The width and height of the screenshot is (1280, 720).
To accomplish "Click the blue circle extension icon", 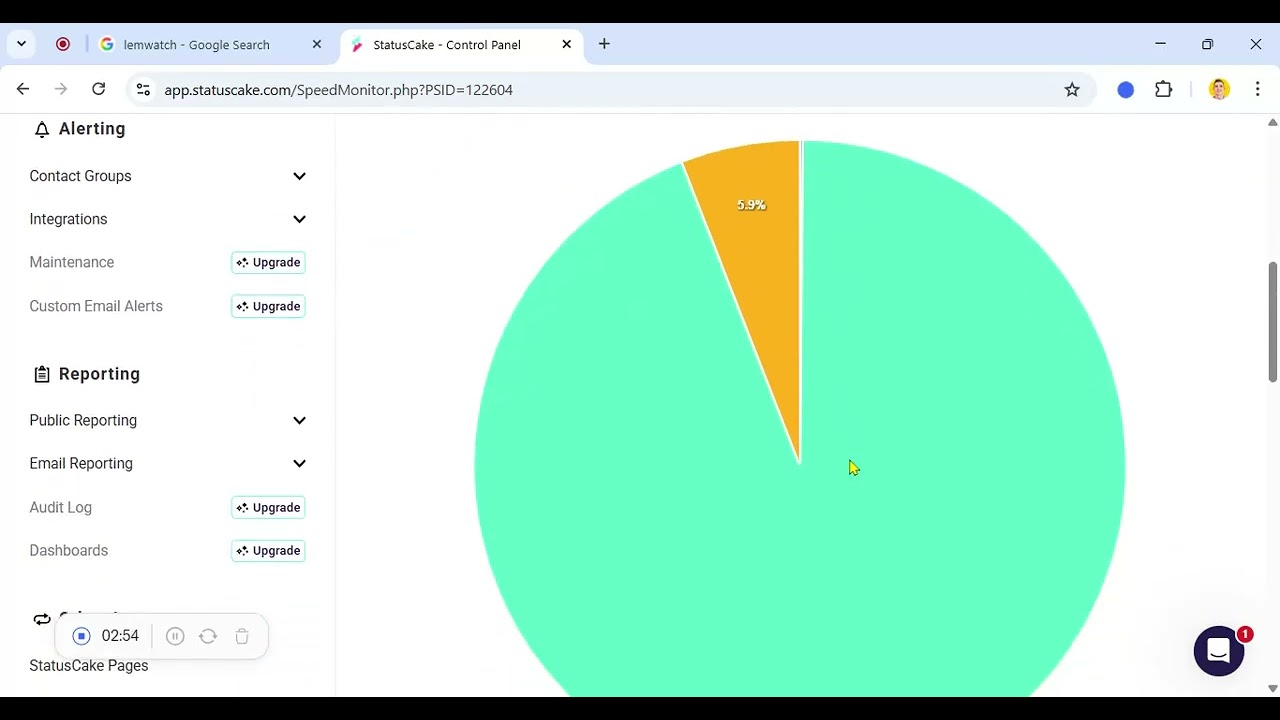I will pos(1126,90).
